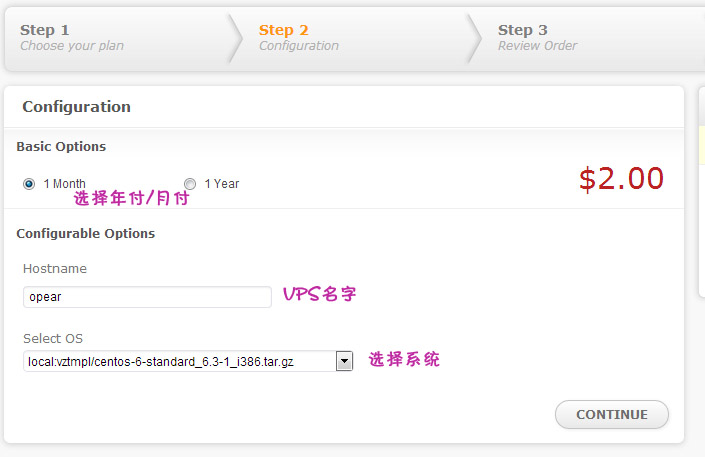
Task: Click the pink "选择系统" annotation text
Action: [404, 360]
